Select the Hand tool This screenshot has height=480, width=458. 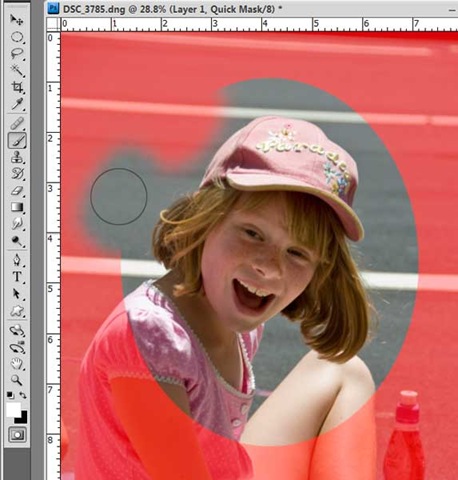tap(17, 364)
